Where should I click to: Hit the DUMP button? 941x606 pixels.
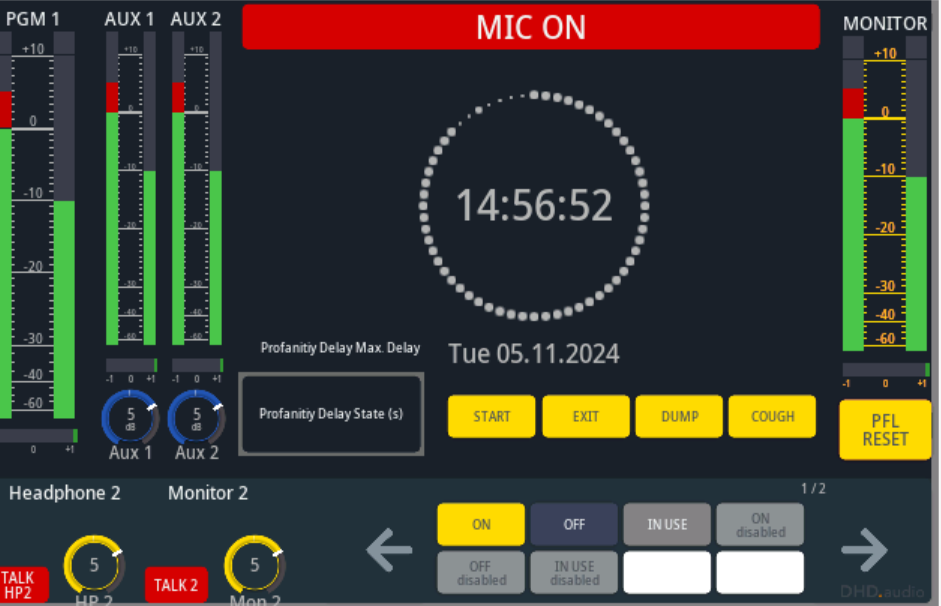coord(679,416)
